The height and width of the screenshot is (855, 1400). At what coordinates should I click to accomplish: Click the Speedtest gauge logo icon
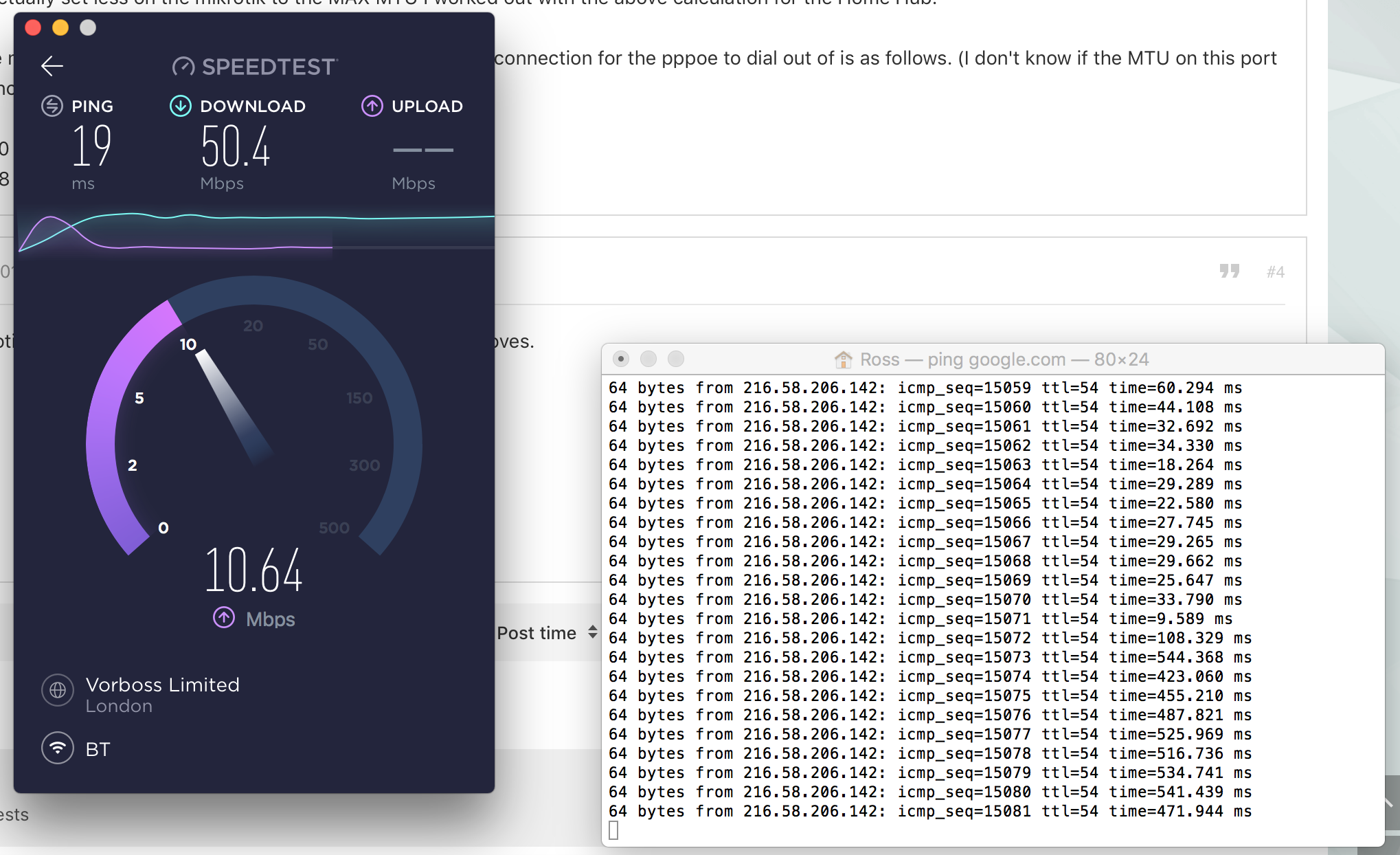pos(183,67)
